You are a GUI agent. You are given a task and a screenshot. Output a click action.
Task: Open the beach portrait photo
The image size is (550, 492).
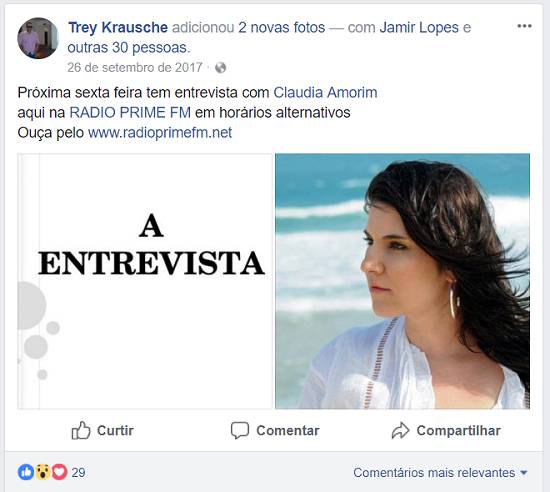pos(402,281)
